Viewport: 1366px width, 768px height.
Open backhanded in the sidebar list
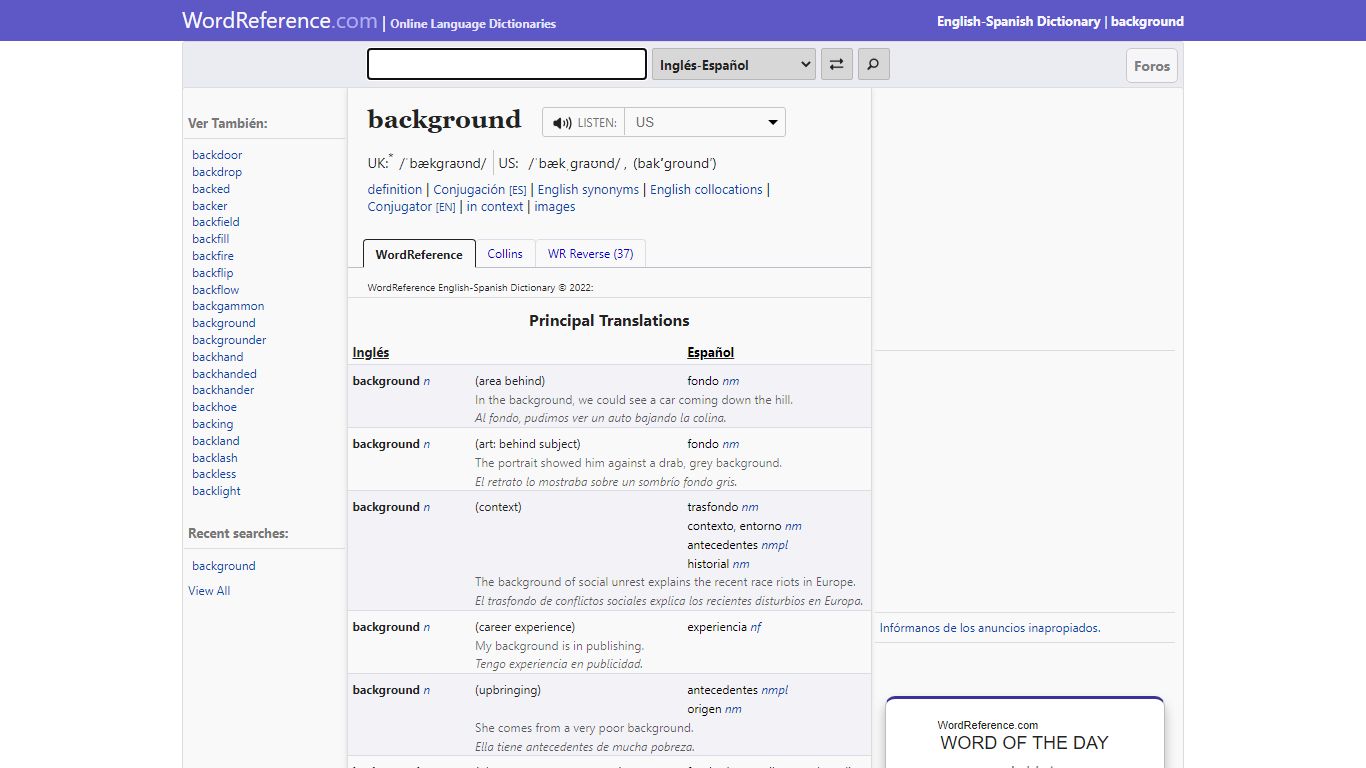pos(224,374)
